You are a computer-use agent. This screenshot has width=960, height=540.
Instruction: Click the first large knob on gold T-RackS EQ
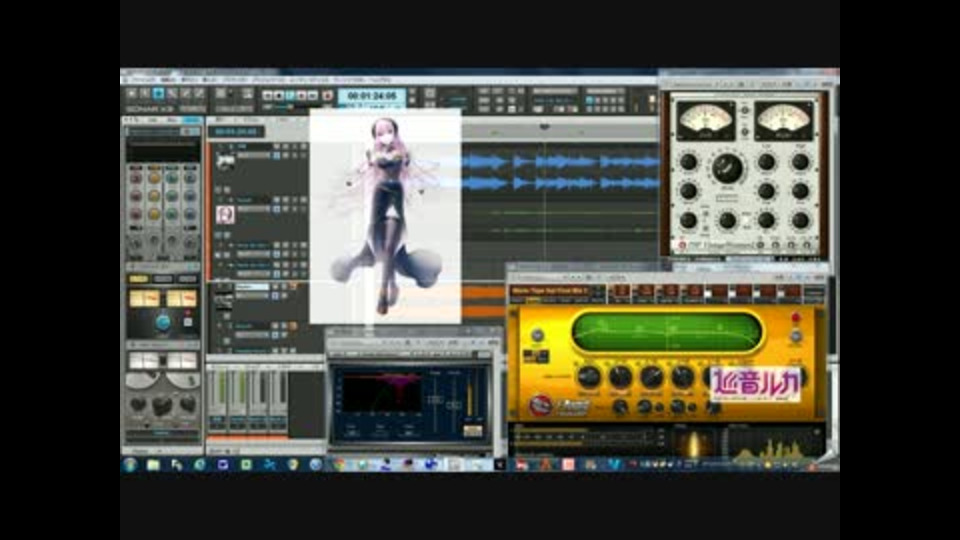(x=589, y=377)
